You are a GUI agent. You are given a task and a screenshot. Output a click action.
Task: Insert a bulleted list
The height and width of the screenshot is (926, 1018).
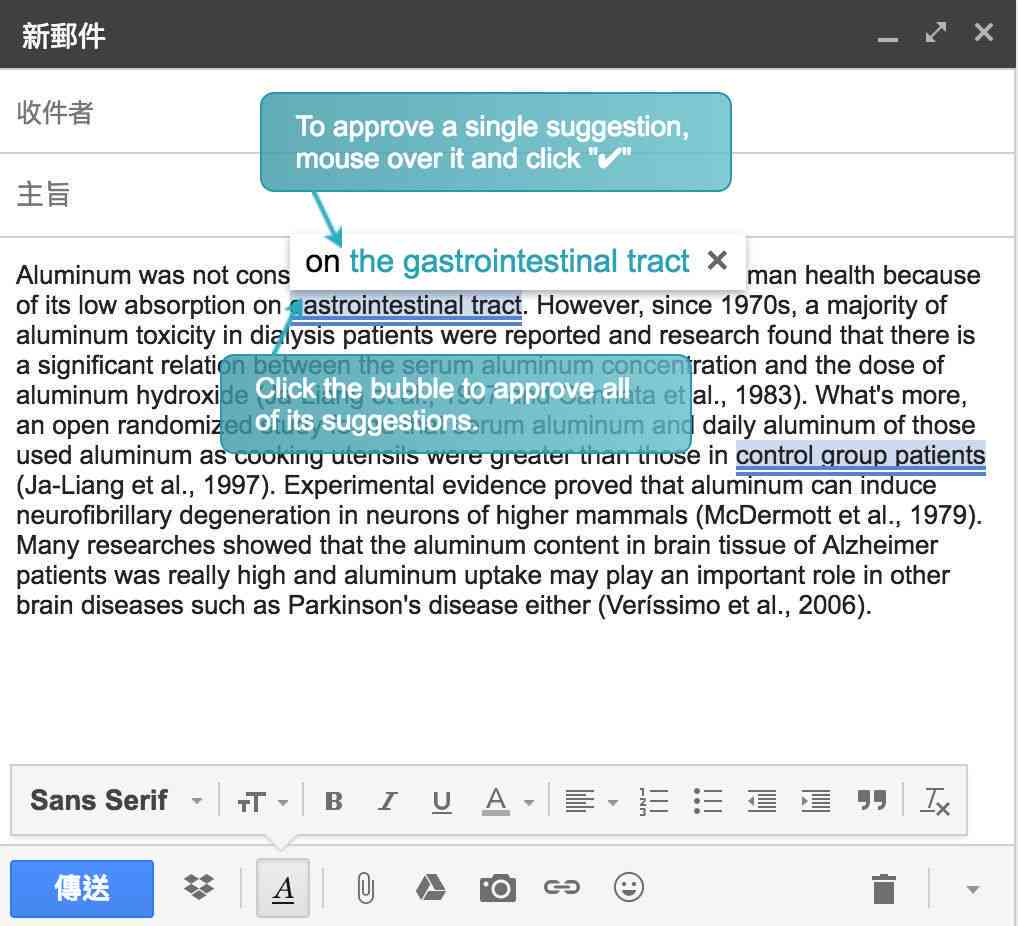click(x=707, y=801)
